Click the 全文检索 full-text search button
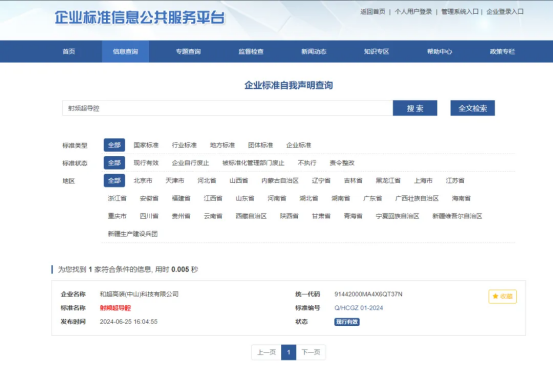The image size is (553, 370). point(473,108)
